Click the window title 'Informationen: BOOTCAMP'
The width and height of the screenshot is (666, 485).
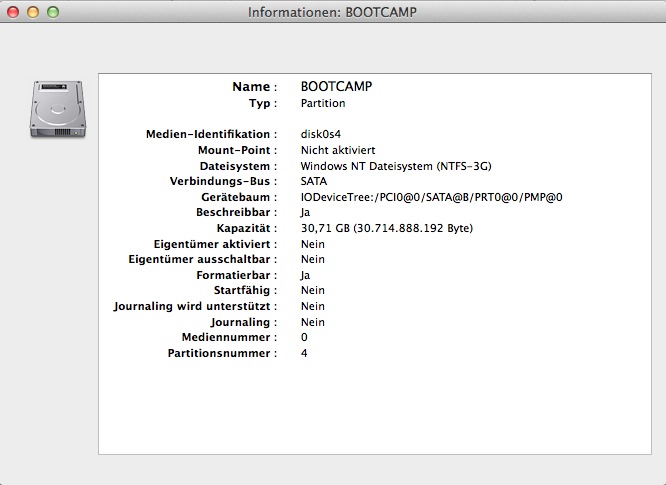point(333,13)
